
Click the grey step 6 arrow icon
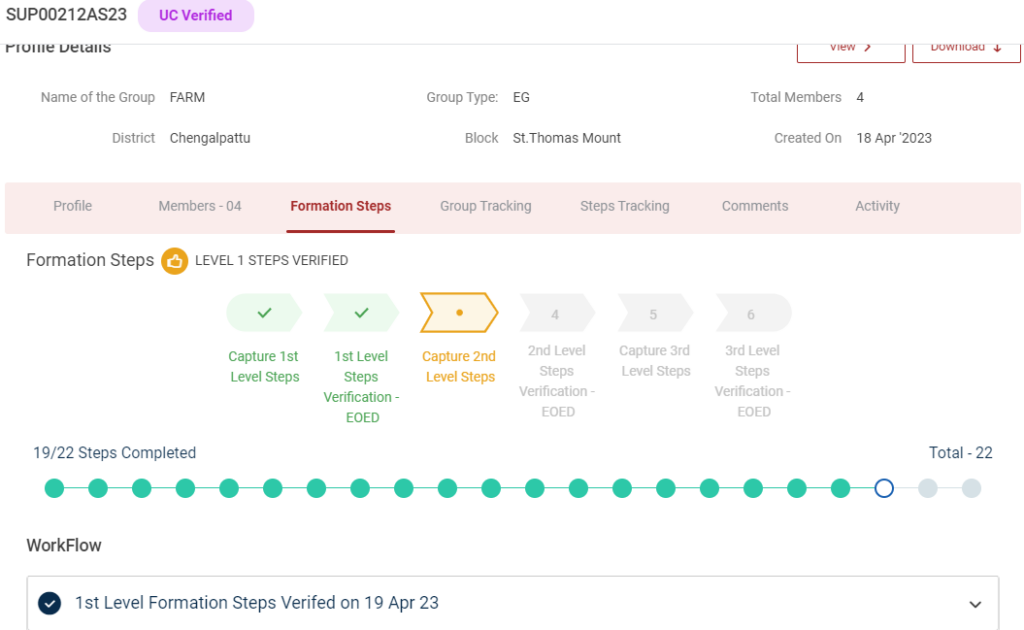pos(752,314)
